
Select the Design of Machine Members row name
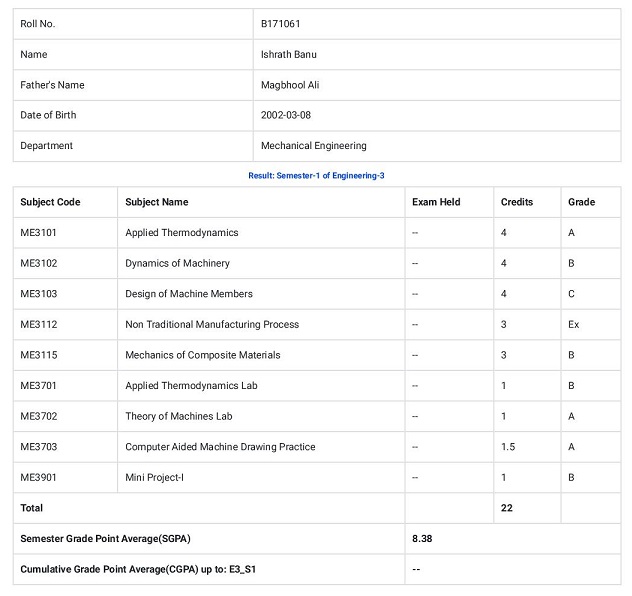coord(189,294)
